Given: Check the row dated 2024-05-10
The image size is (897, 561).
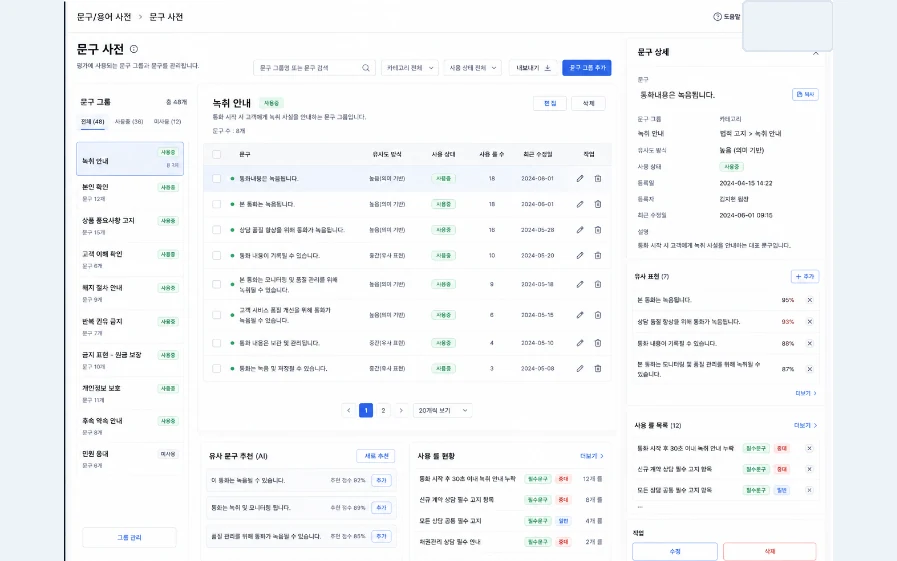Looking at the screenshot, I should 216,343.
